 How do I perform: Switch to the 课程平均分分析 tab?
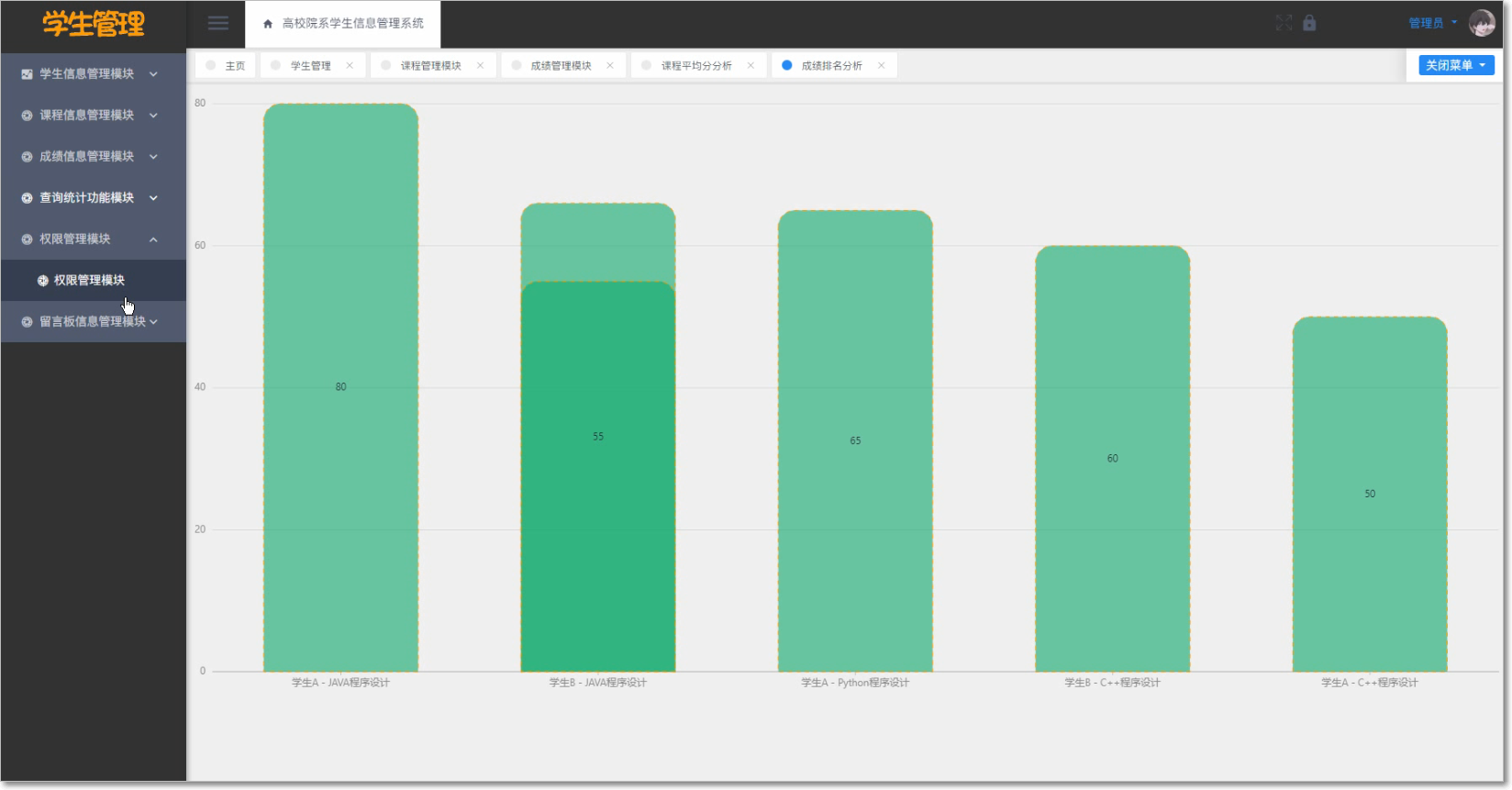point(696,65)
